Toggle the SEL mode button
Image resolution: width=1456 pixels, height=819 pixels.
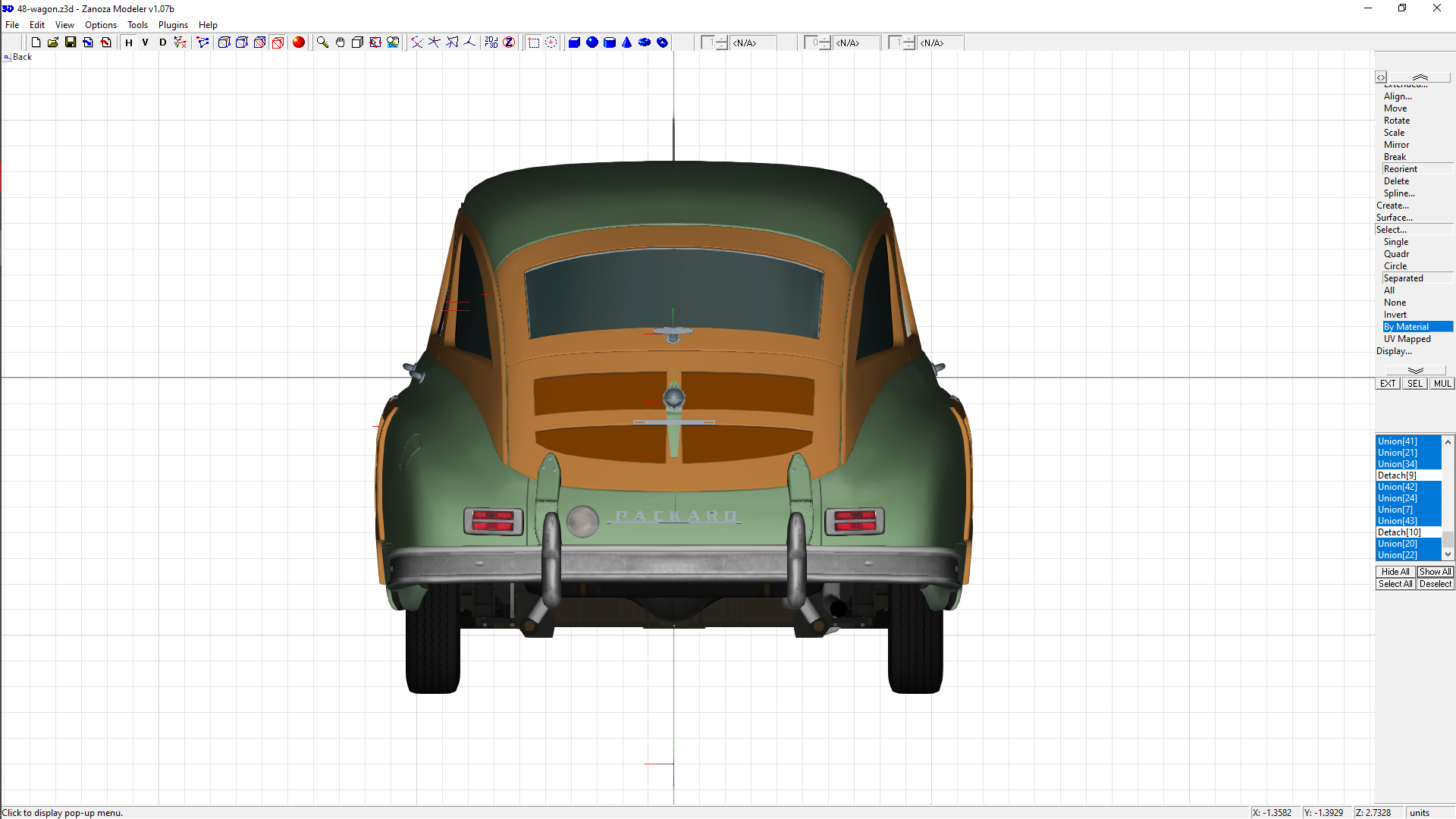(1415, 384)
